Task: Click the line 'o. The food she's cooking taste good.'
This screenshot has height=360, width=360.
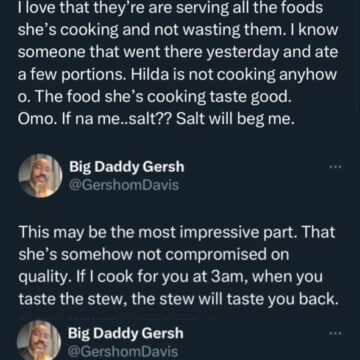Action: point(152,97)
